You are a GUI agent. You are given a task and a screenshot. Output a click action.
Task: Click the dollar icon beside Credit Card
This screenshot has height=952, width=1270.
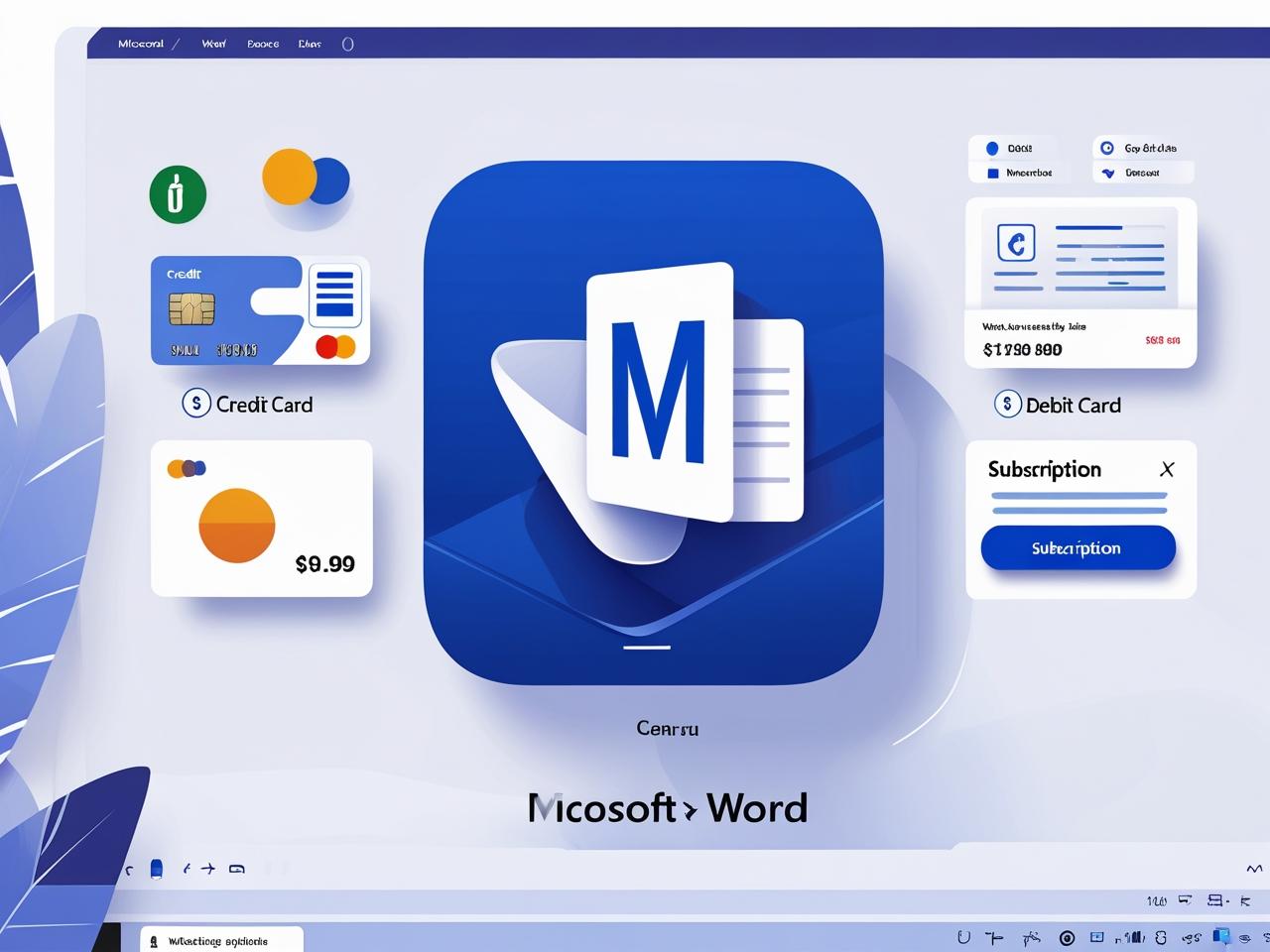point(196,404)
